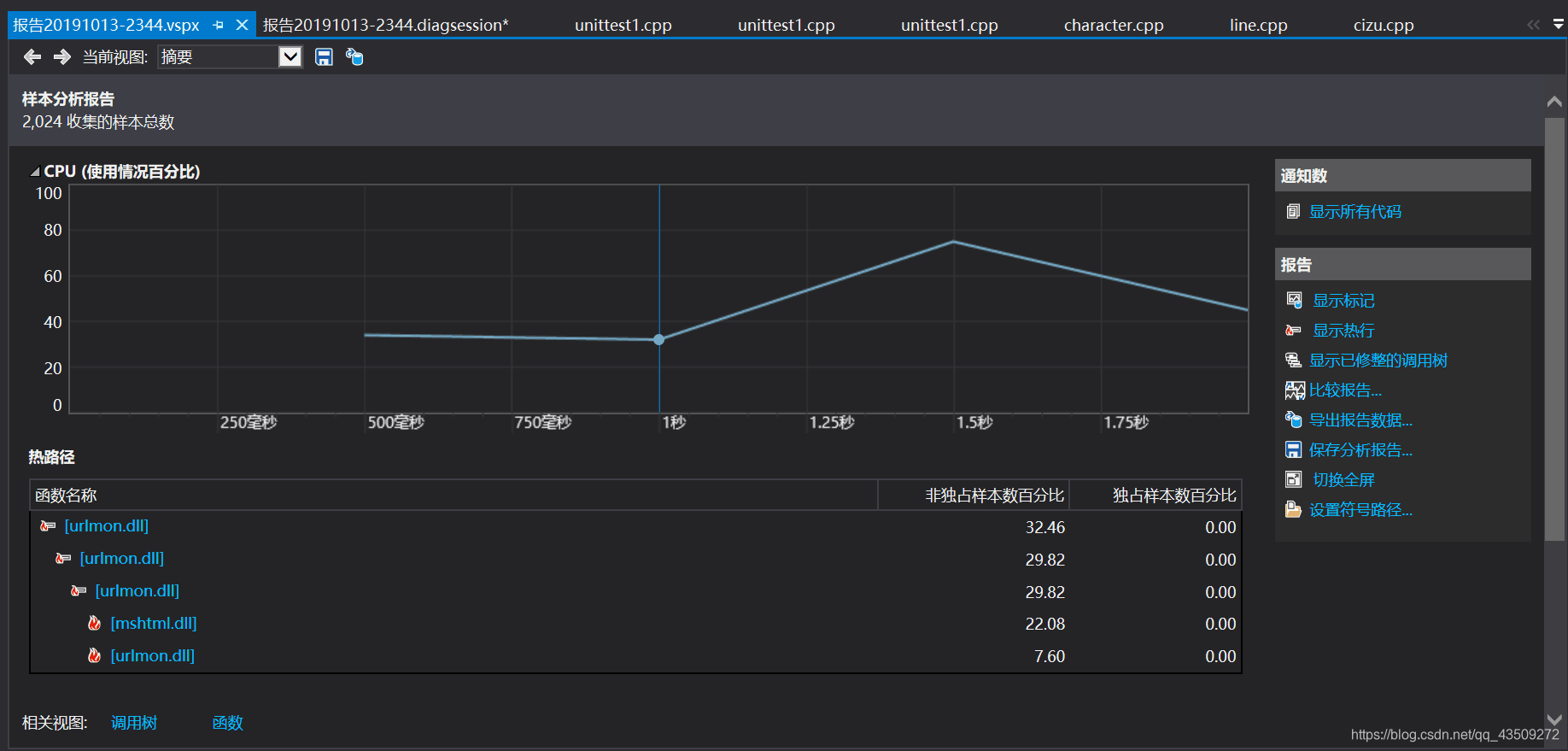
Task: Click the export icon beside 导出报告数据
Action: (x=1294, y=420)
